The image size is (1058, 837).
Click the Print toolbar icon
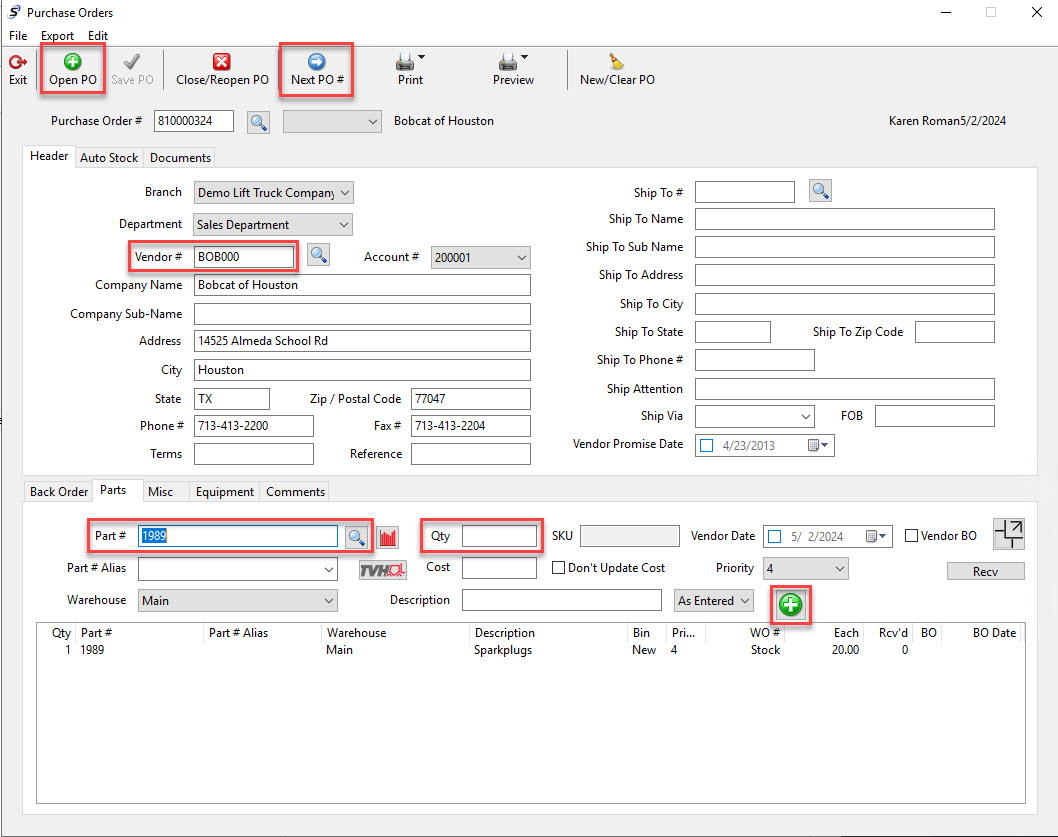405,63
